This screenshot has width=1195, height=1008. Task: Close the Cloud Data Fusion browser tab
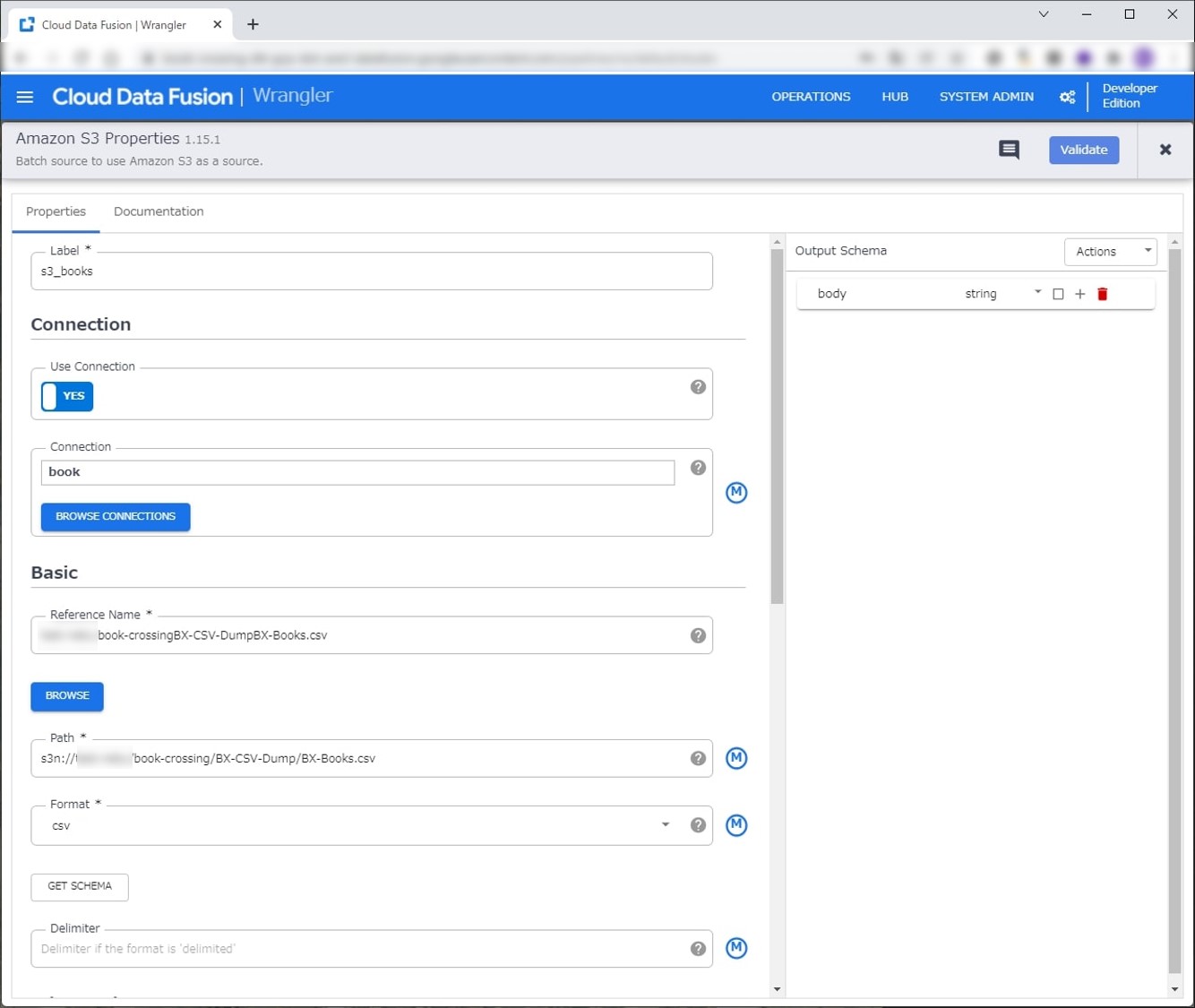(x=217, y=25)
